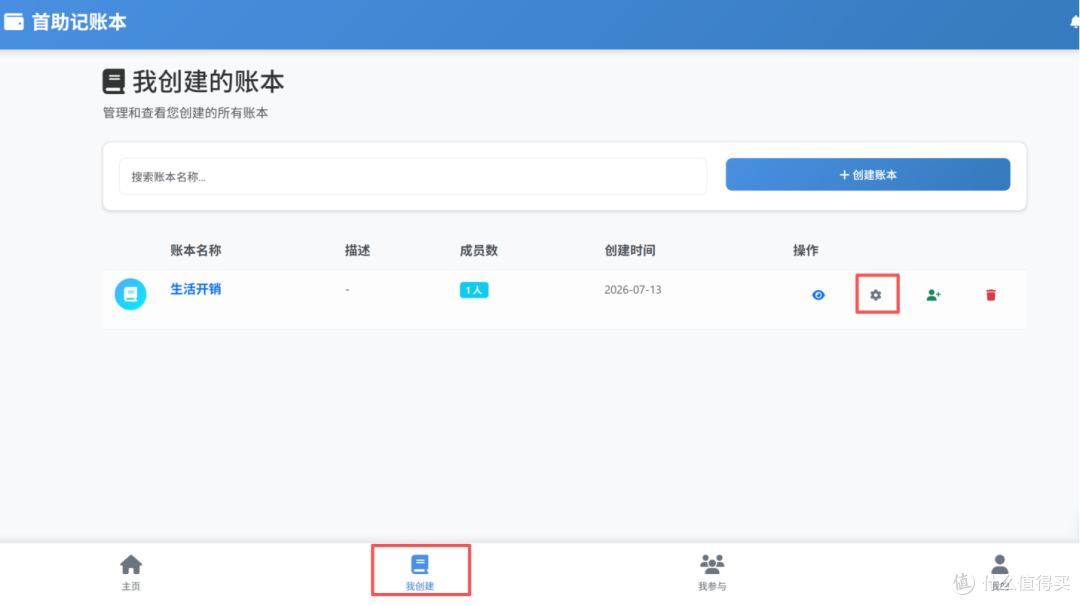This screenshot has width=1080, height=605.
Task: Click the 首助记账本 app title
Action: pyautogui.click(x=79, y=22)
